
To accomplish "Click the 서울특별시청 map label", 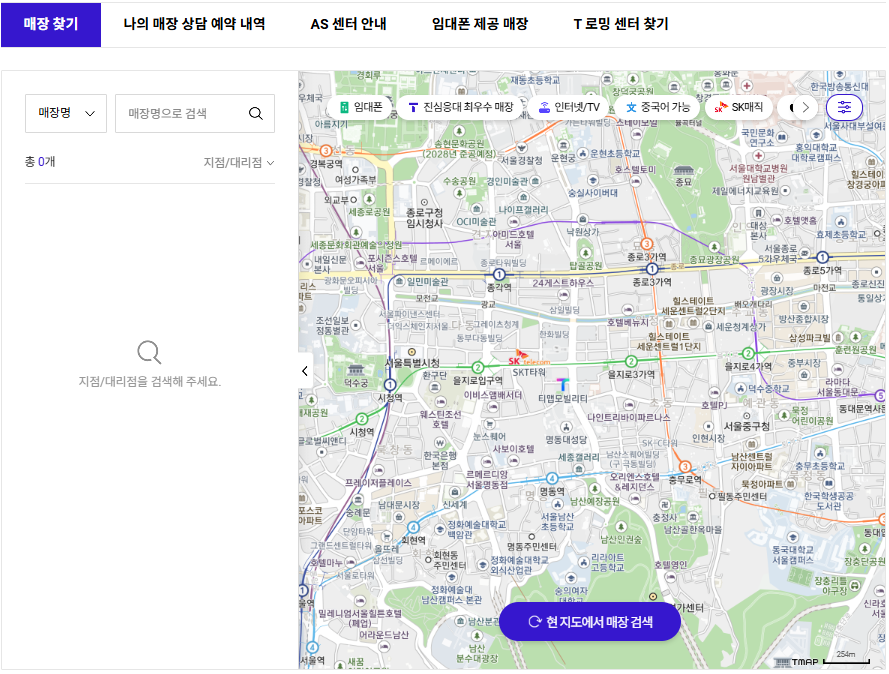I will pyautogui.click(x=412, y=363).
